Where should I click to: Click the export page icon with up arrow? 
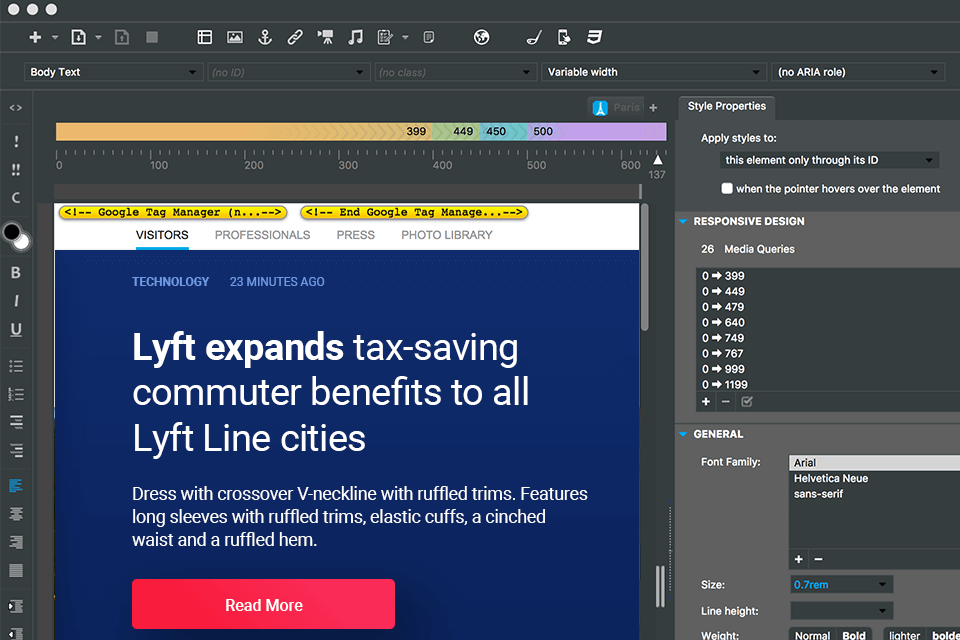[122, 37]
